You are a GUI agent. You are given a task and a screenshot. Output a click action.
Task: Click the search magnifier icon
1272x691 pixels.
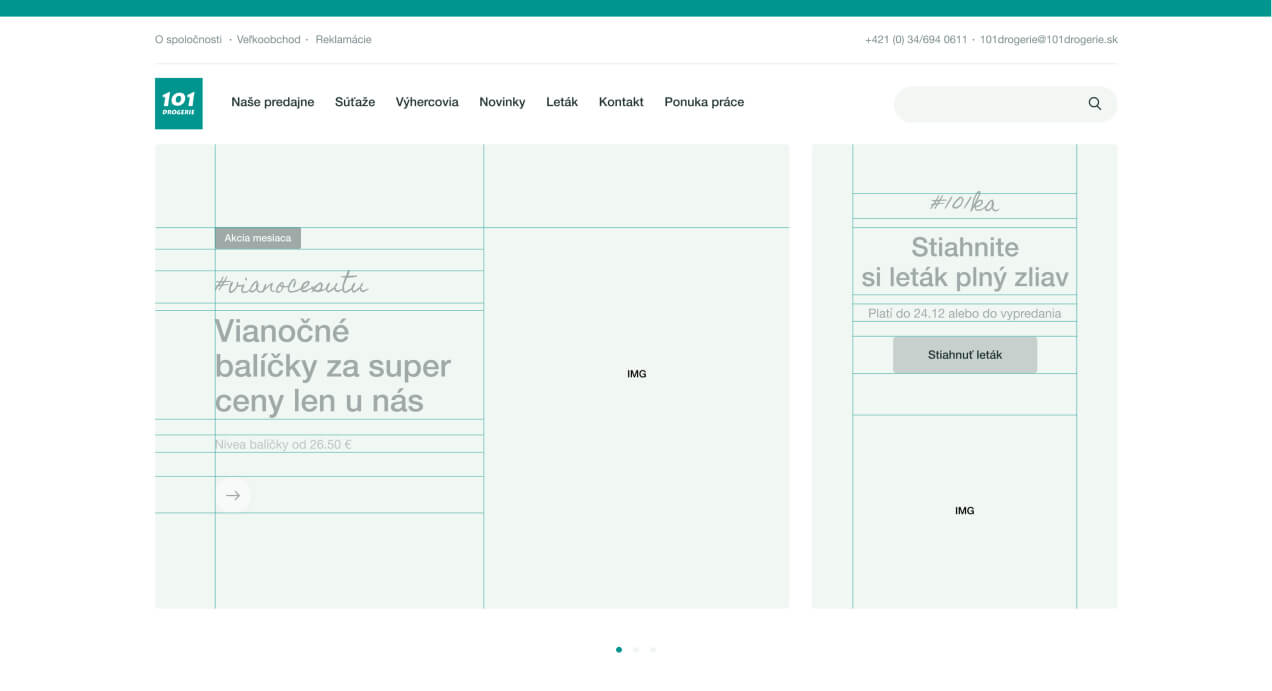1094,104
